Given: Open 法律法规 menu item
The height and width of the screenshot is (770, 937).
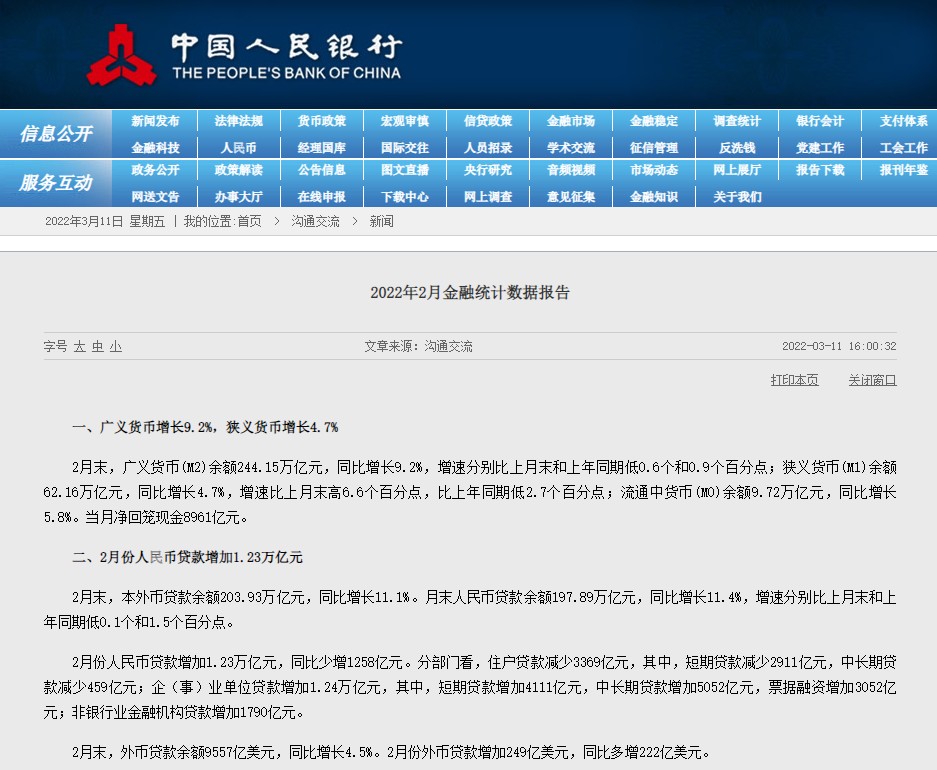Looking at the screenshot, I should click(238, 121).
